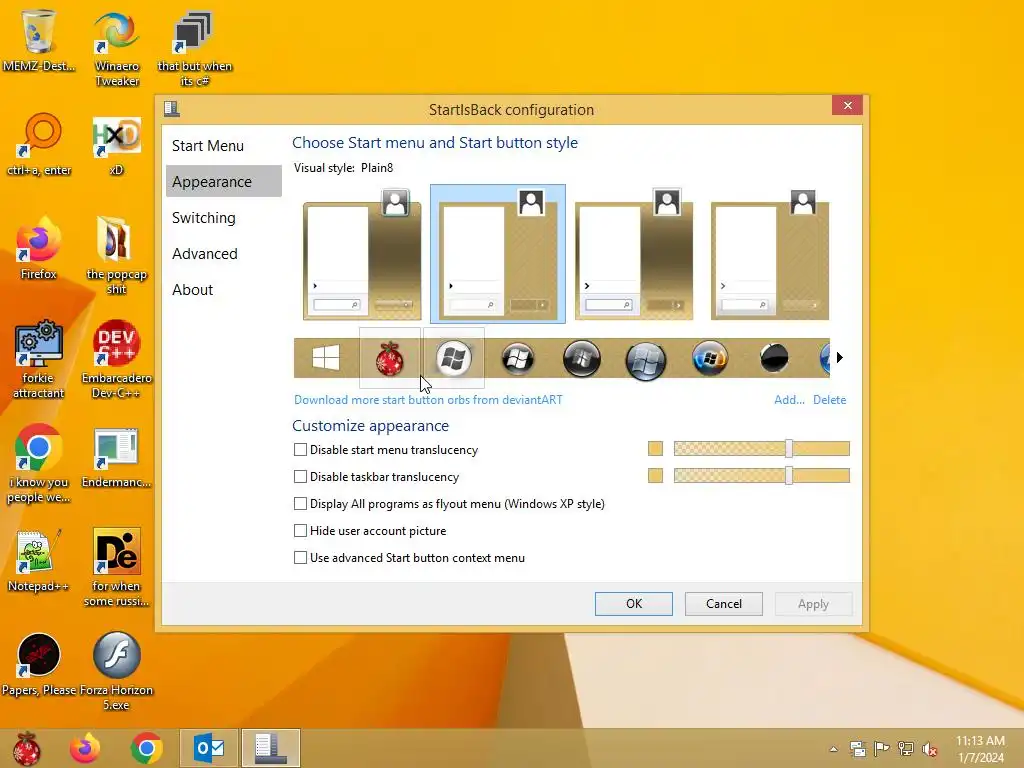Select the Firefox desktop shortcut
Viewport: 1024px width, 768px height.
pos(39,248)
